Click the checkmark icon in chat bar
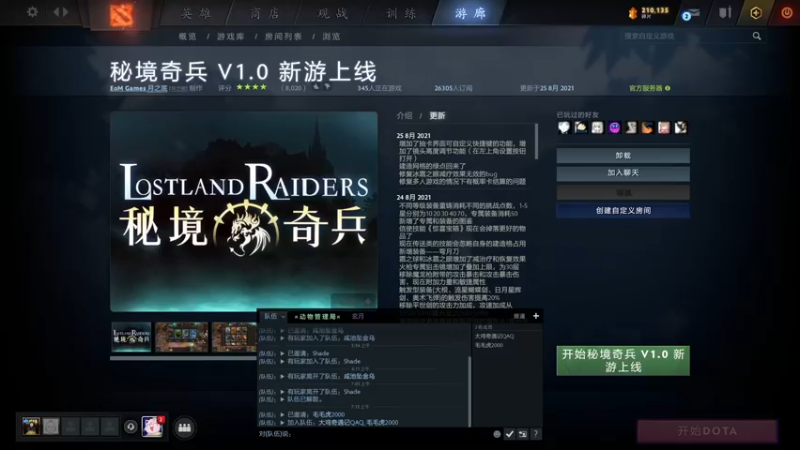Viewport: 800px width, 450px height. point(509,434)
